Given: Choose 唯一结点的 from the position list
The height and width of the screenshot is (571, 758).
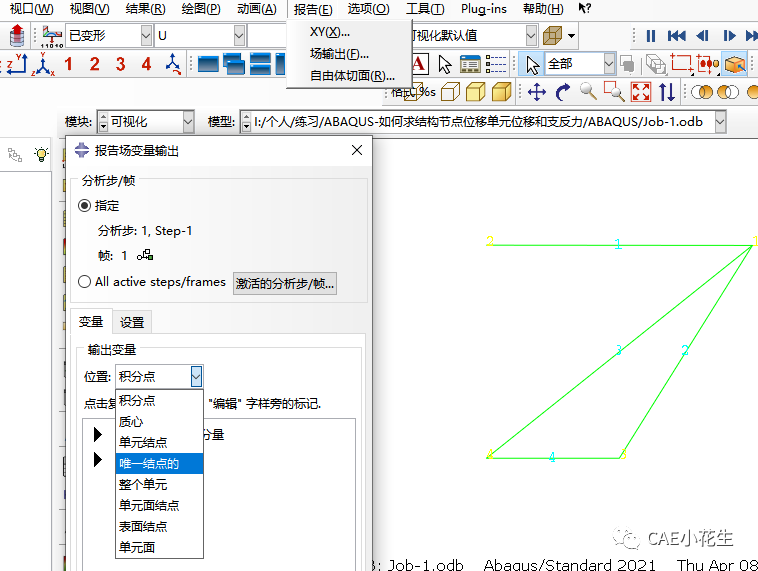Looking at the screenshot, I should (x=159, y=464).
